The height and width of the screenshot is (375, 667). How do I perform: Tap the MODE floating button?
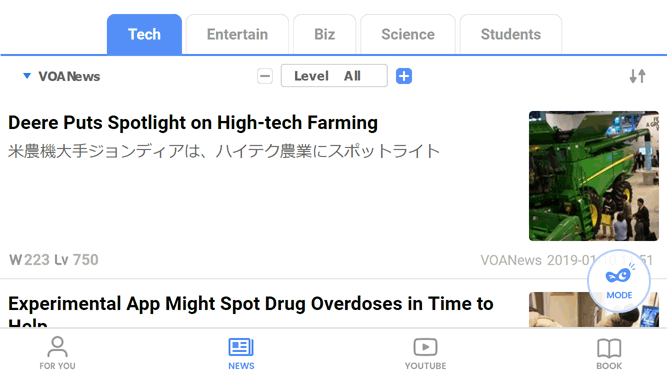tap(619, 281)
